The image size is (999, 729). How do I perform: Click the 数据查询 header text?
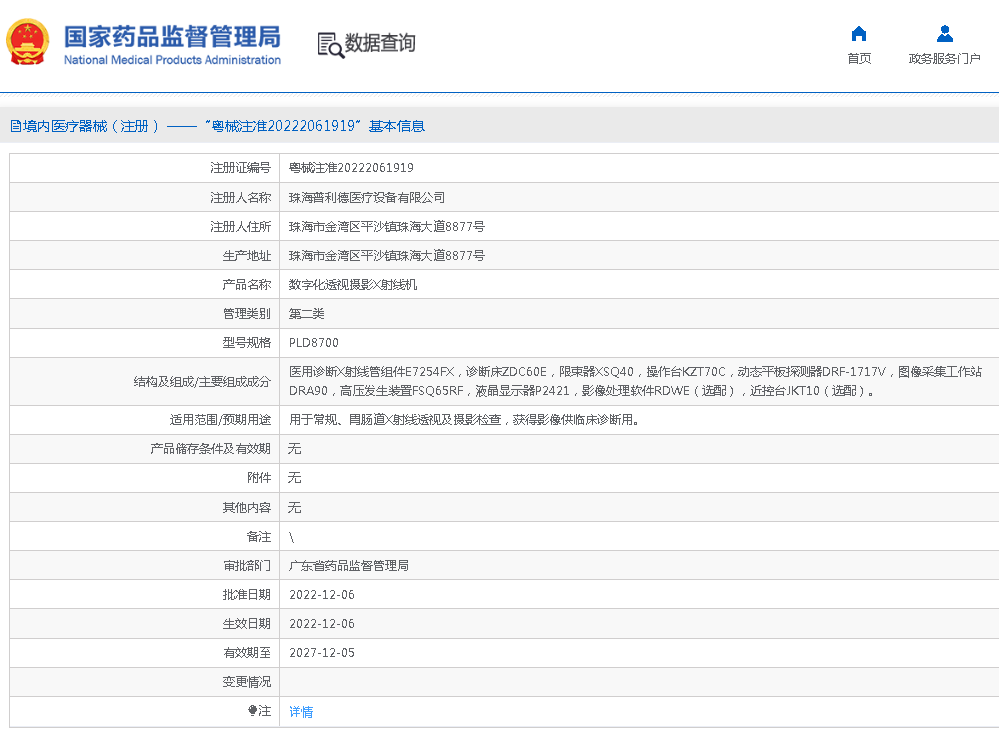[x=380, y=44]
